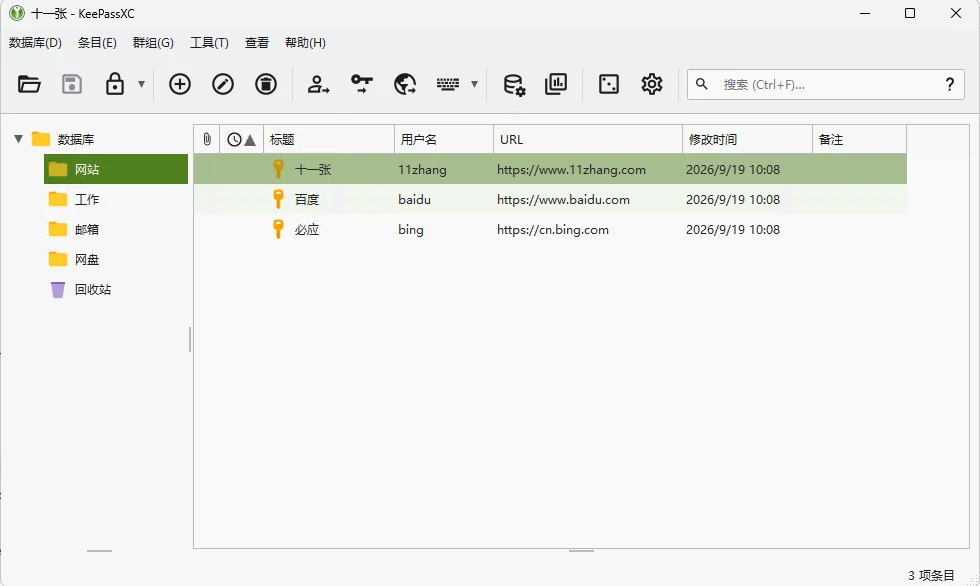Open the 数据库(D) menu

(x=35, y=42)
